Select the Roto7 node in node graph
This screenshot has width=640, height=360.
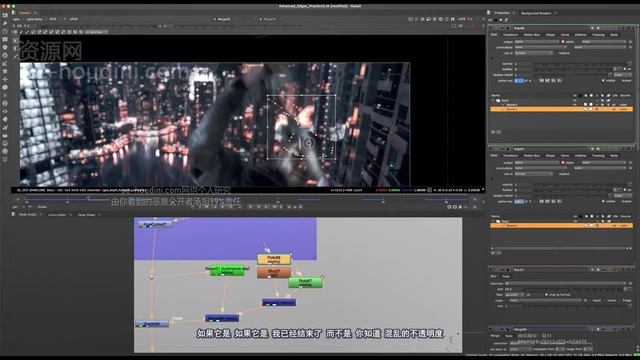click(305, 282)
